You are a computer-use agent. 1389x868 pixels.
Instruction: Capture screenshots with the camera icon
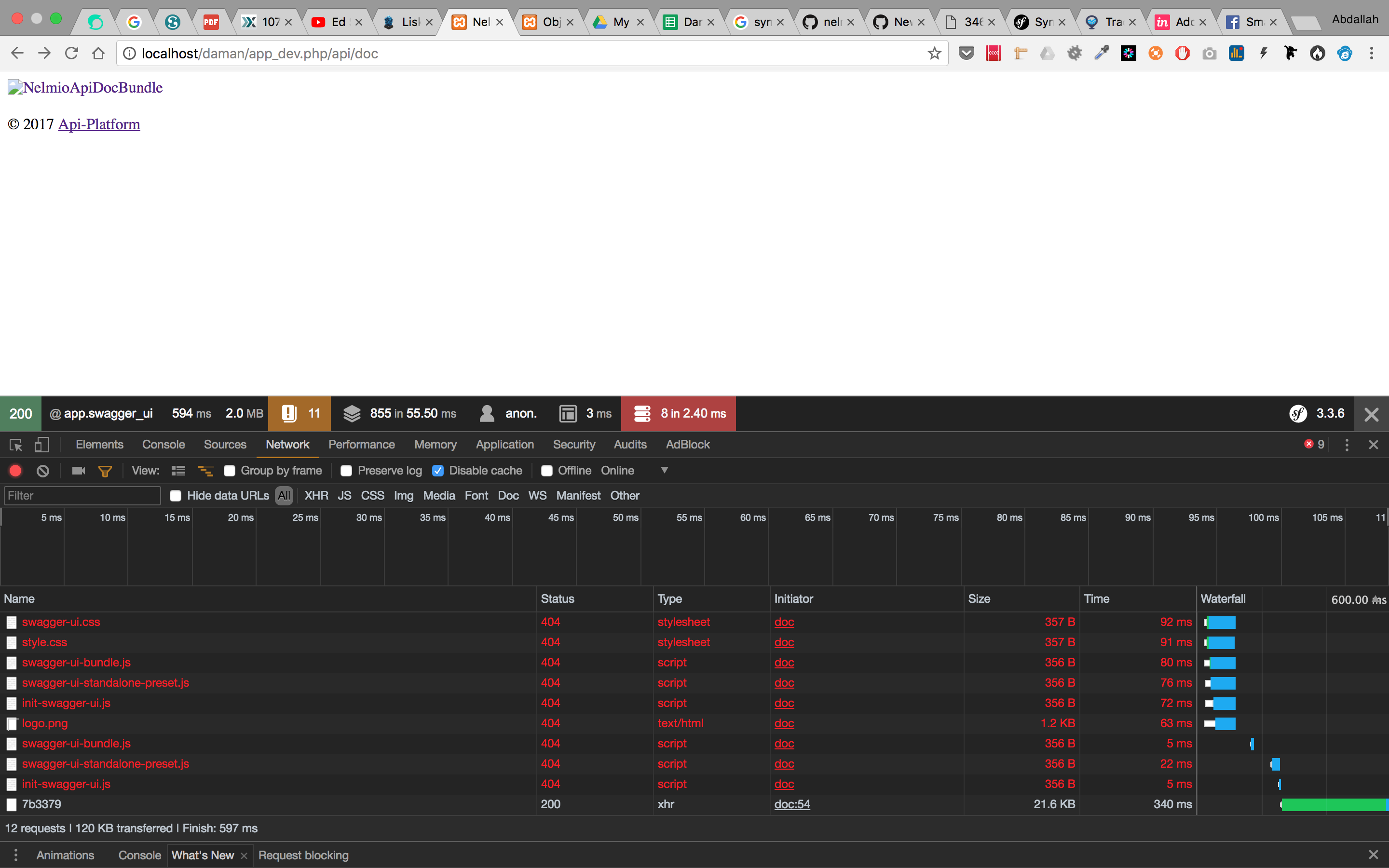(79, 471)
